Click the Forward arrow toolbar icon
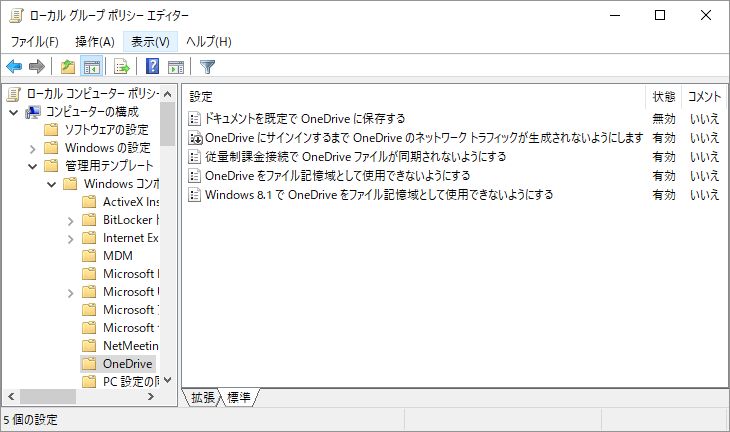730x432 pixels. click(x=37, y=67)
